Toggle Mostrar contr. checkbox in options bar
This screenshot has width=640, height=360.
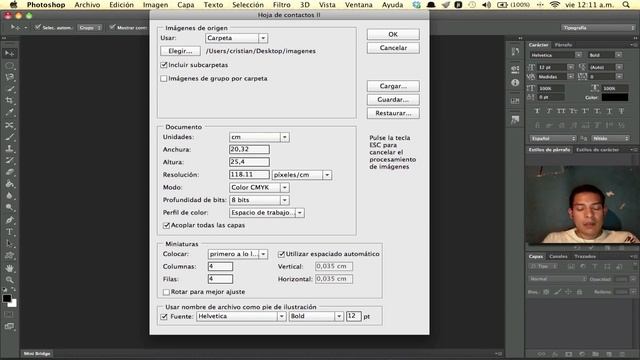[112, 27]
